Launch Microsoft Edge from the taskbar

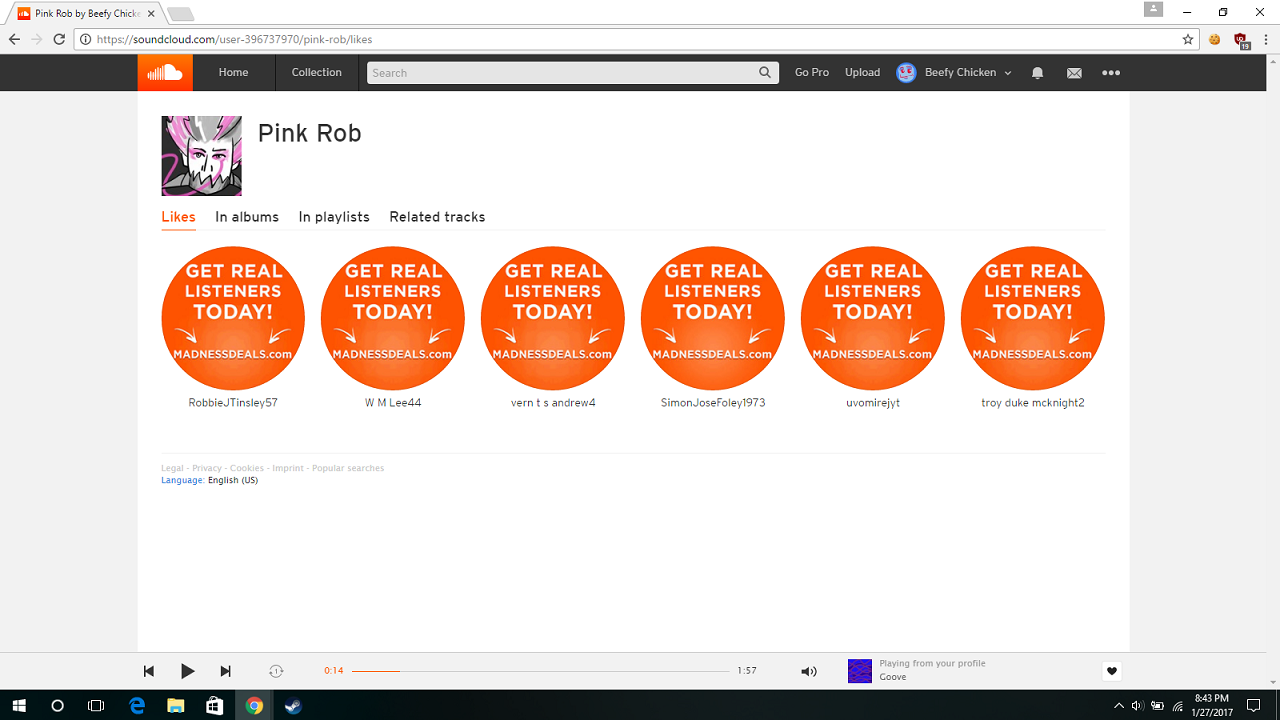click(137, 705)
